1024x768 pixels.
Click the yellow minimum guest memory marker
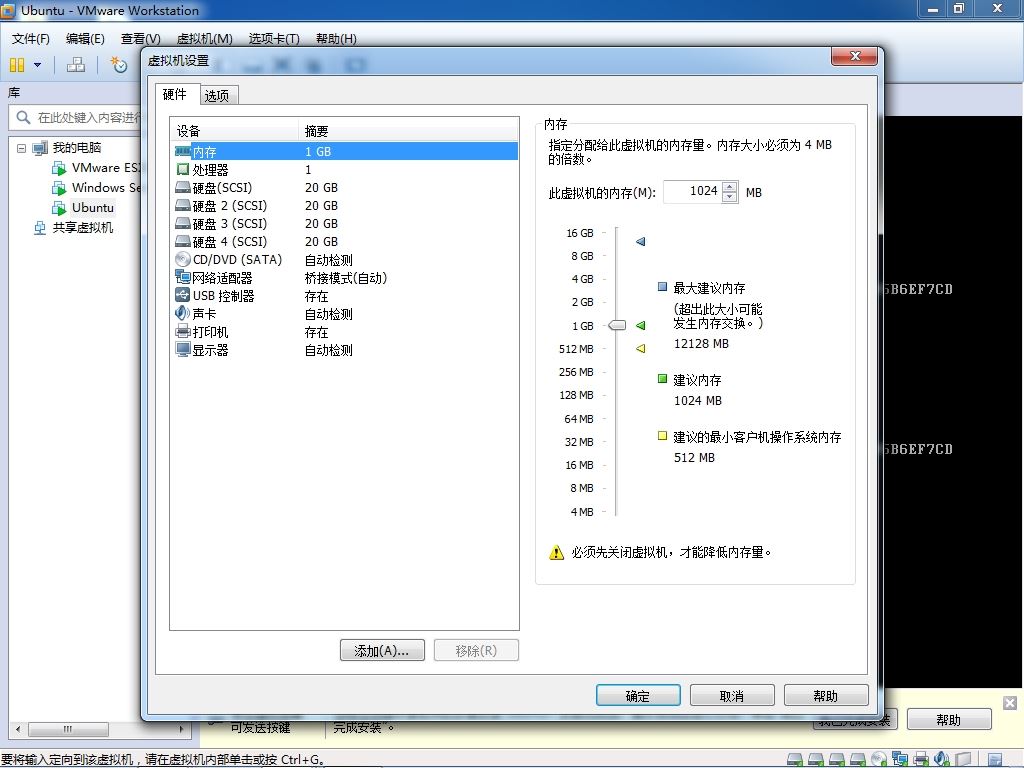(641, 349)
